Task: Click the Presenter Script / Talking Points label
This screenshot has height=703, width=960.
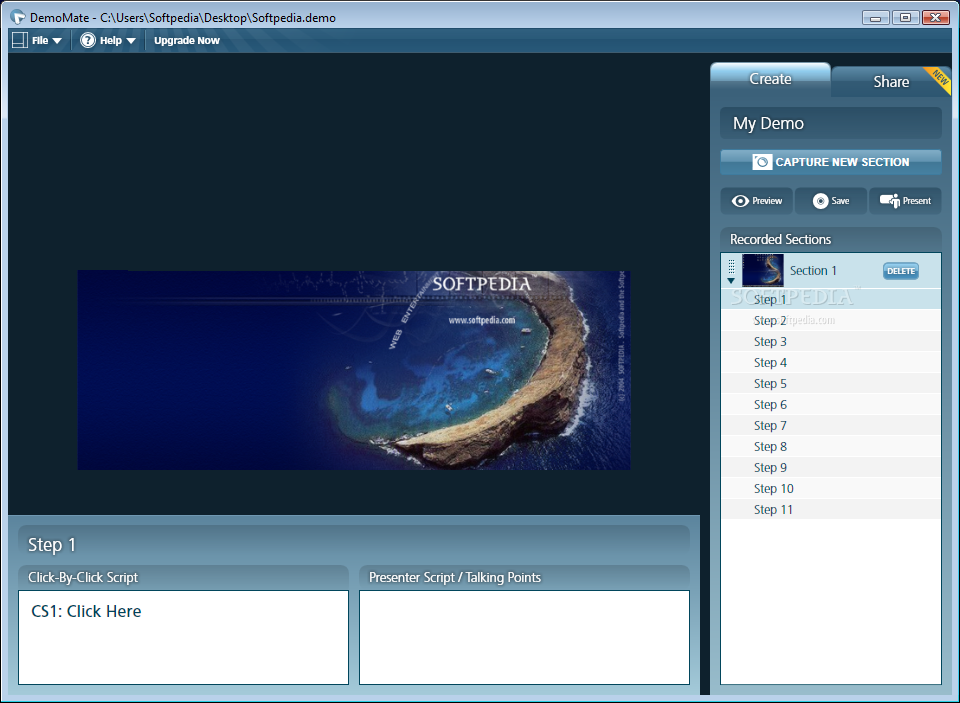Action: pyautogui.click(x=455, y=577)
